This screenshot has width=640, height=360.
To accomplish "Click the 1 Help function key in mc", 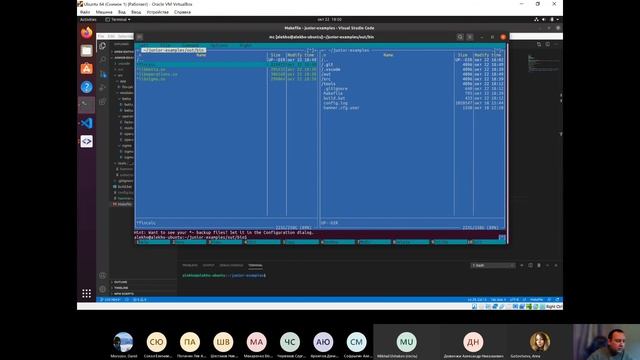I will 153,242.
